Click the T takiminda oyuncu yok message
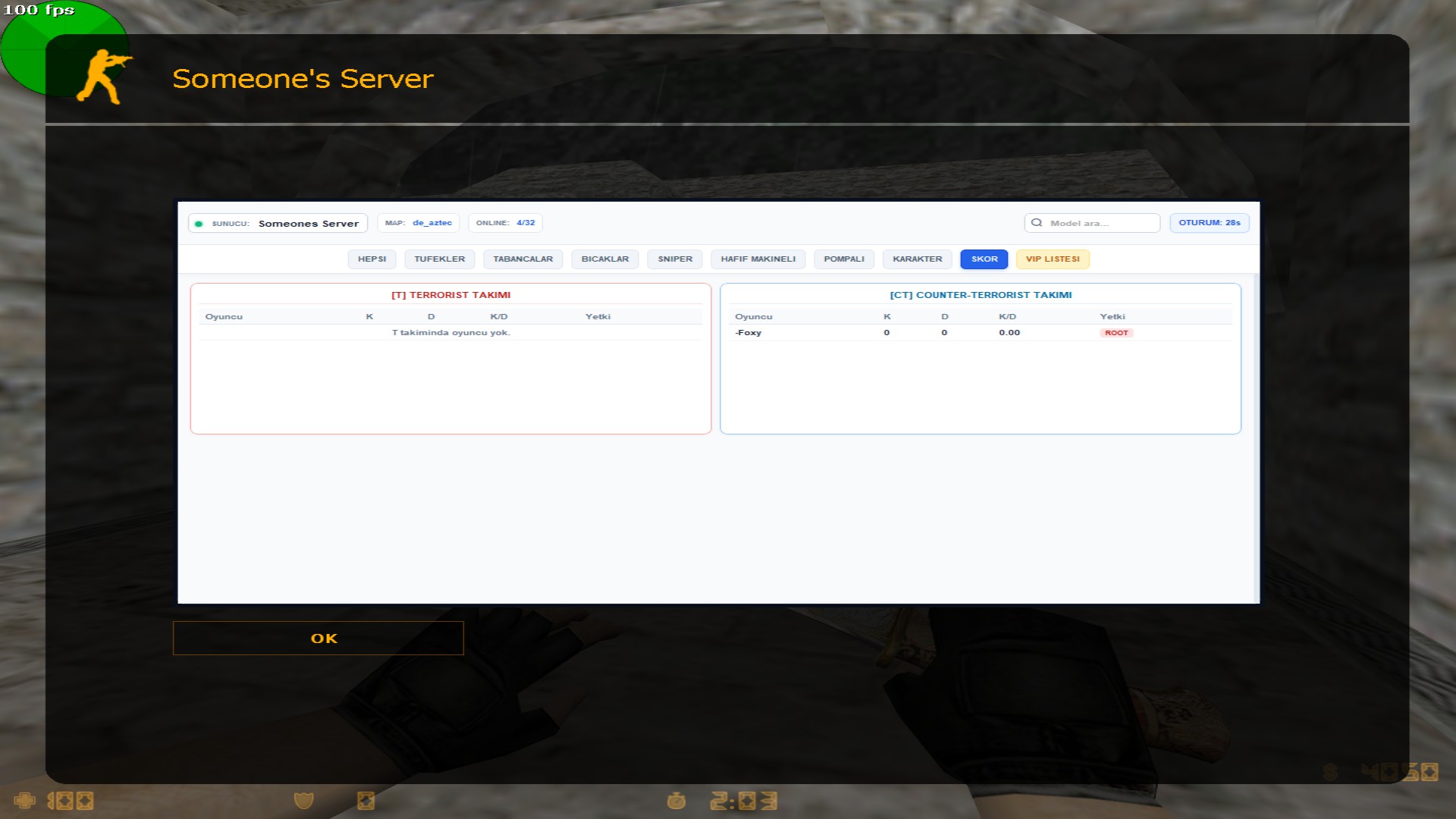Viewport: 1456px width, 819px height. click(x=451, y=333)
